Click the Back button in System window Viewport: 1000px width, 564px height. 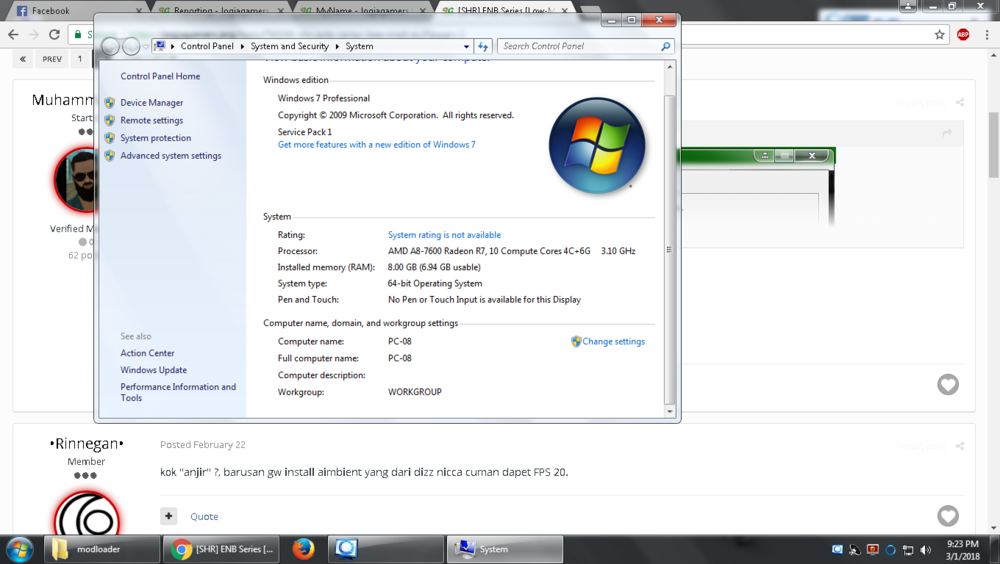coord(110,46)
